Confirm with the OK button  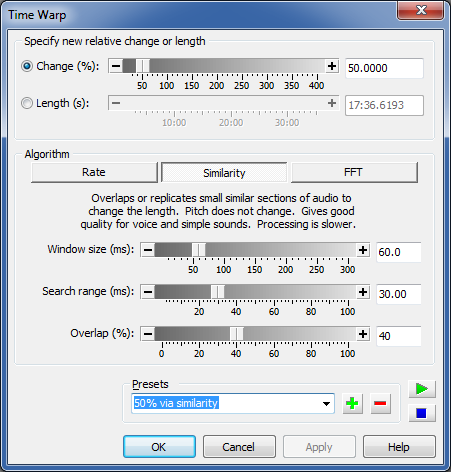(x=159, y=447)
